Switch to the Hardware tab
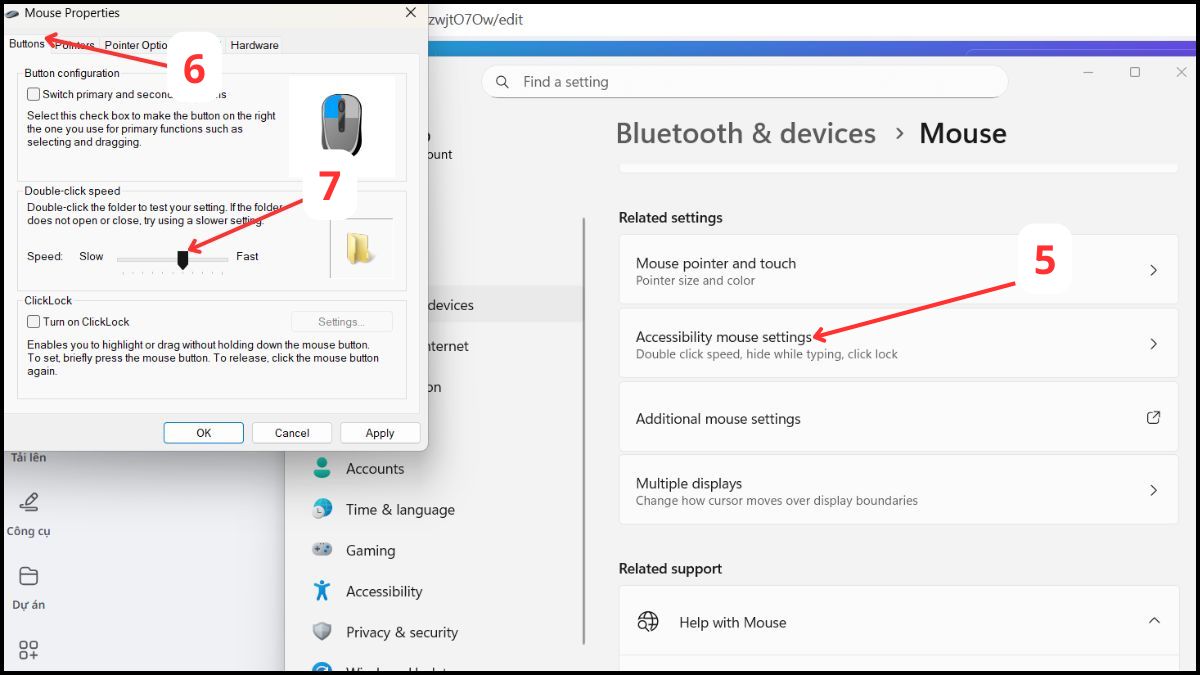 [255, 45]
